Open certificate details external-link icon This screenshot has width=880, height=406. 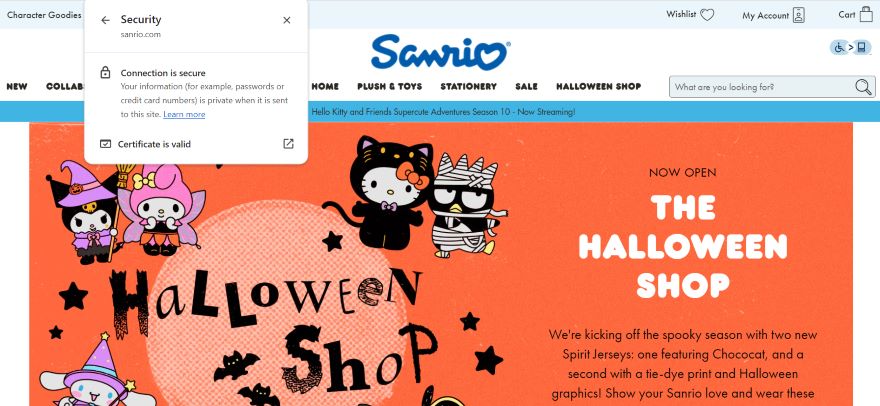click(x=288, y=144)
